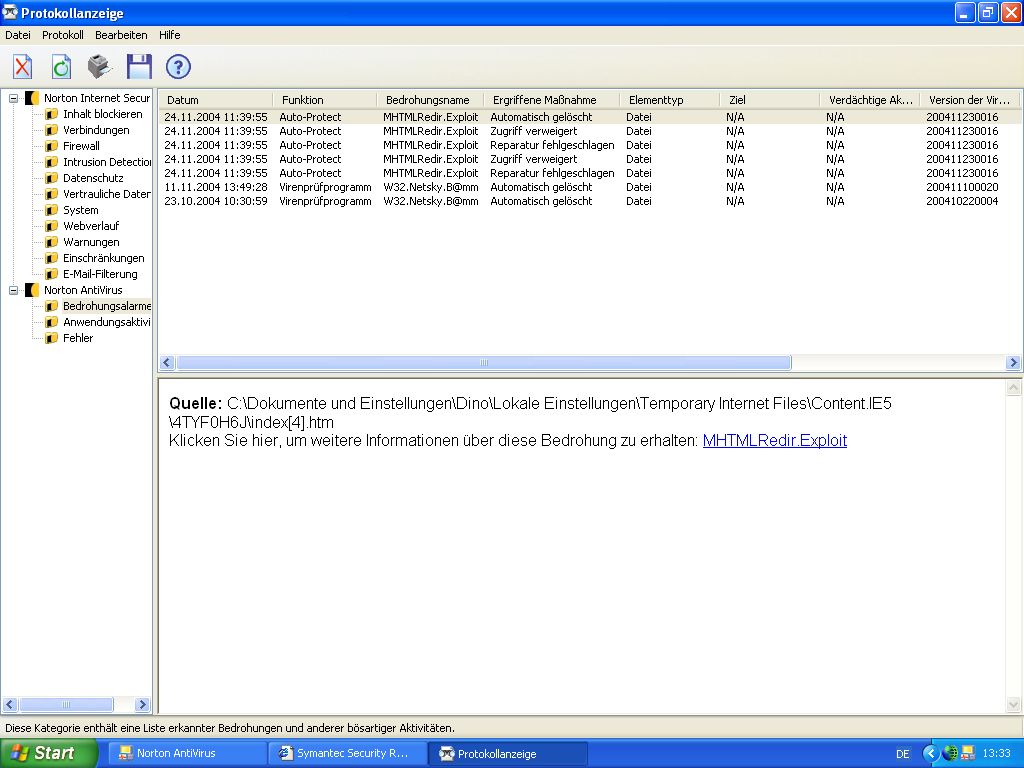Screen dimensions: 1024x768
Task: Select the Webverlauf log category
Action: pos(91,226)
